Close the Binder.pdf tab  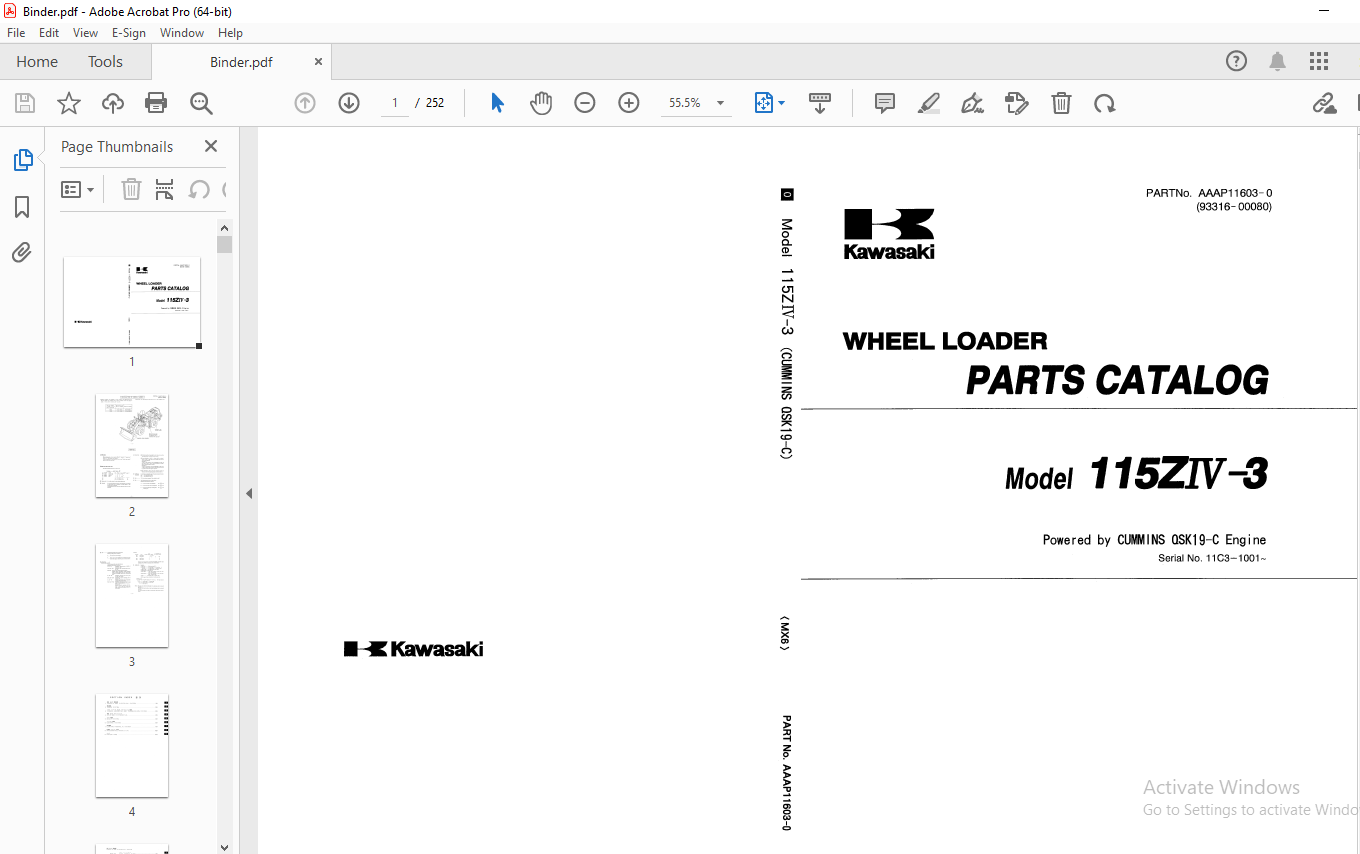click(318, 62)
